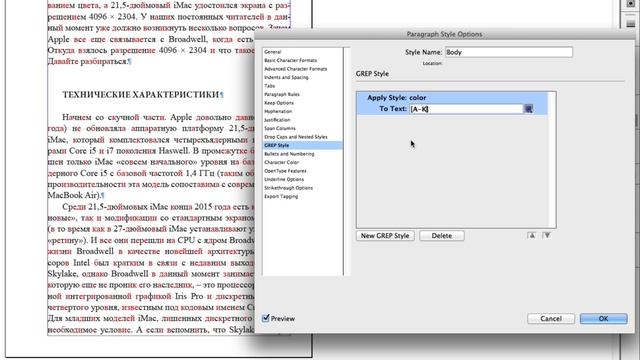This screenshot has height=360, width=640.
Task: Go to Character Color section
Action: (281, 162)
